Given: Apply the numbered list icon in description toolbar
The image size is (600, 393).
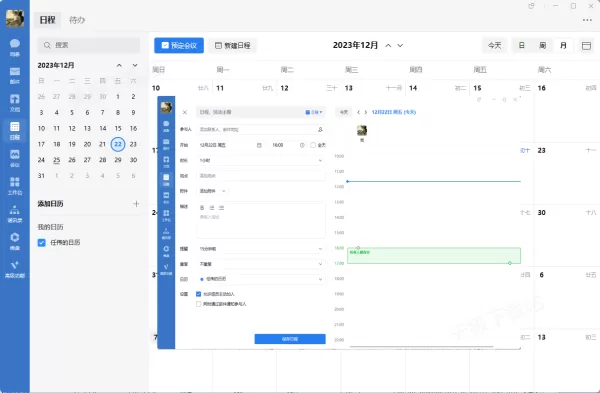Looking at the screenshot, I should (x=212, y=208).
